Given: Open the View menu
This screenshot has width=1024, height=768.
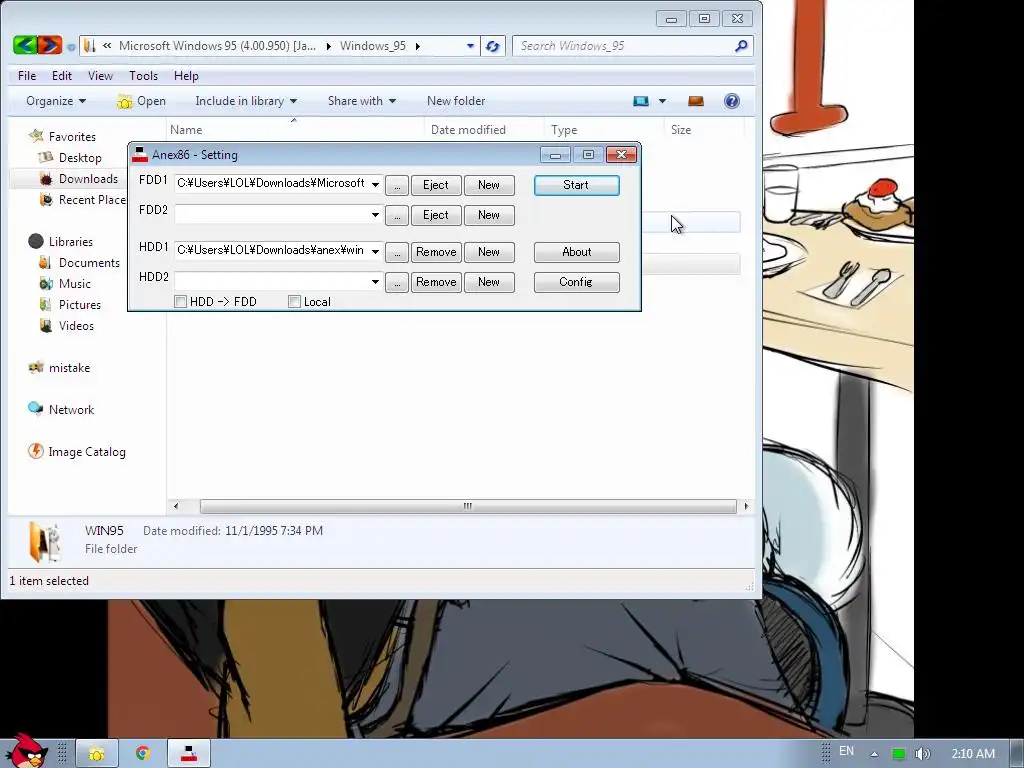Looking at the screenshot, I should pyautogui.click(x=101, y=76).
